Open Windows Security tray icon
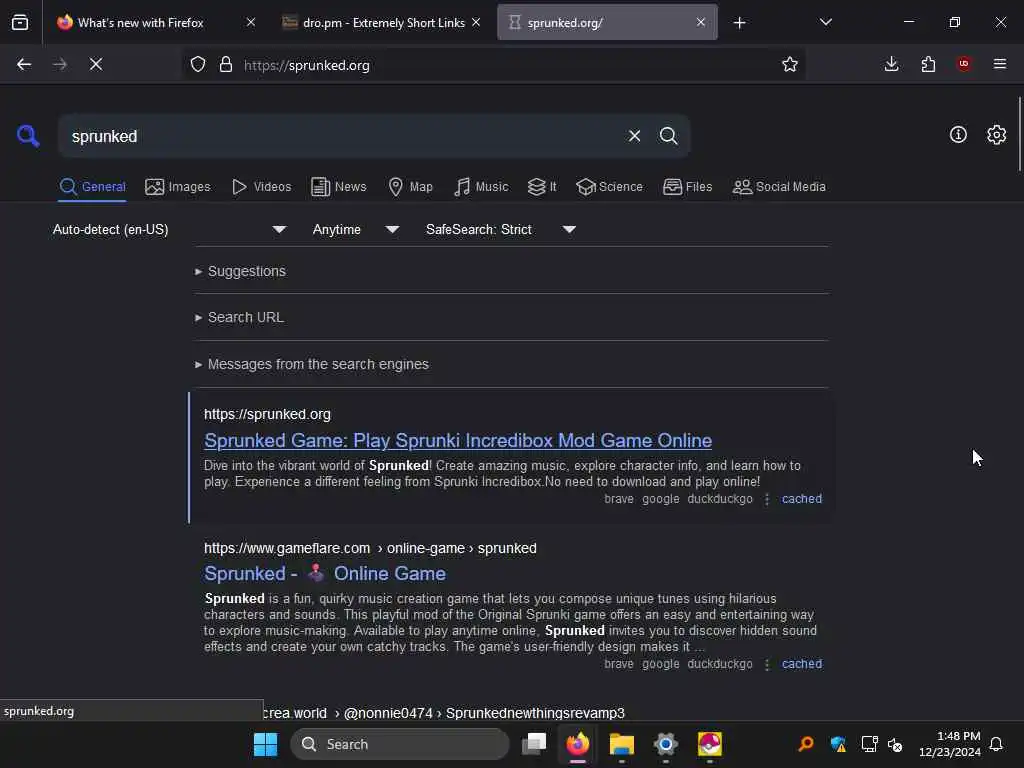1024x768 pixels. point(838,744)
